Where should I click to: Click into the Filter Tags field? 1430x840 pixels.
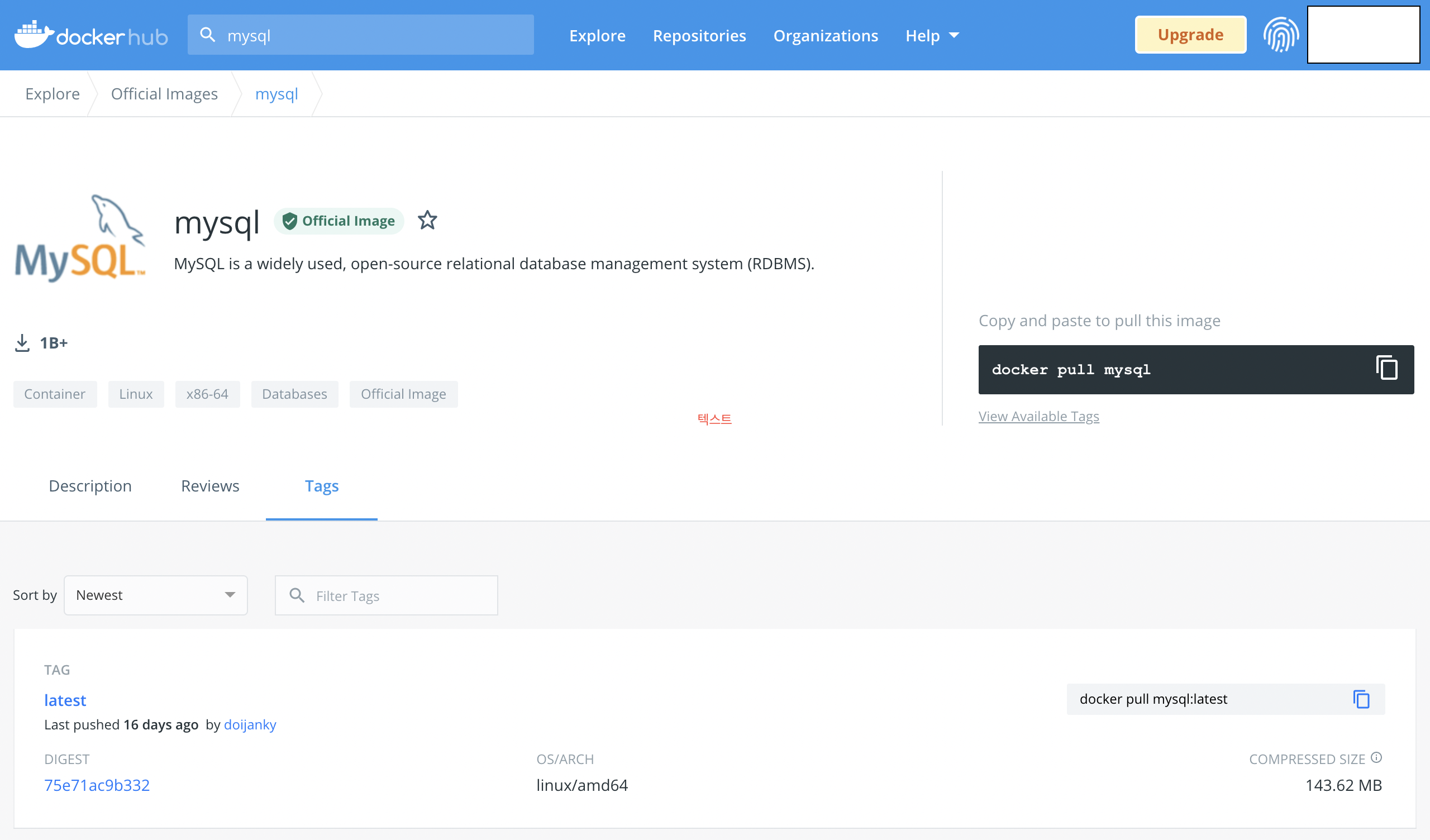397,596
